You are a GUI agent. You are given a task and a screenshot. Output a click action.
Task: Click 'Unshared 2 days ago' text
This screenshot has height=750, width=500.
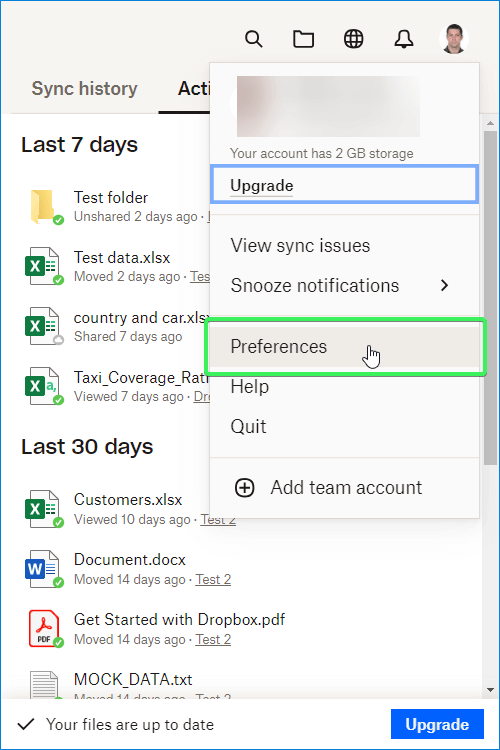(135, 217)
